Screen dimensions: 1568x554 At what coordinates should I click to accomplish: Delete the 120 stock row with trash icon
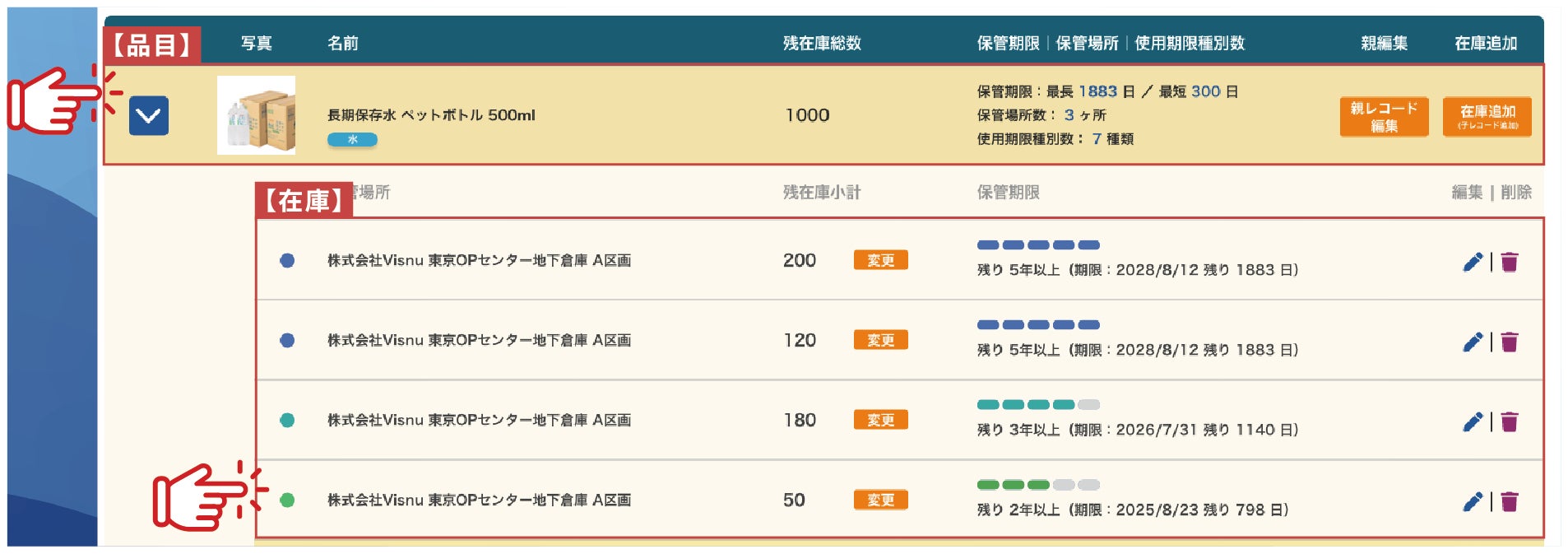coord(1510,342)
